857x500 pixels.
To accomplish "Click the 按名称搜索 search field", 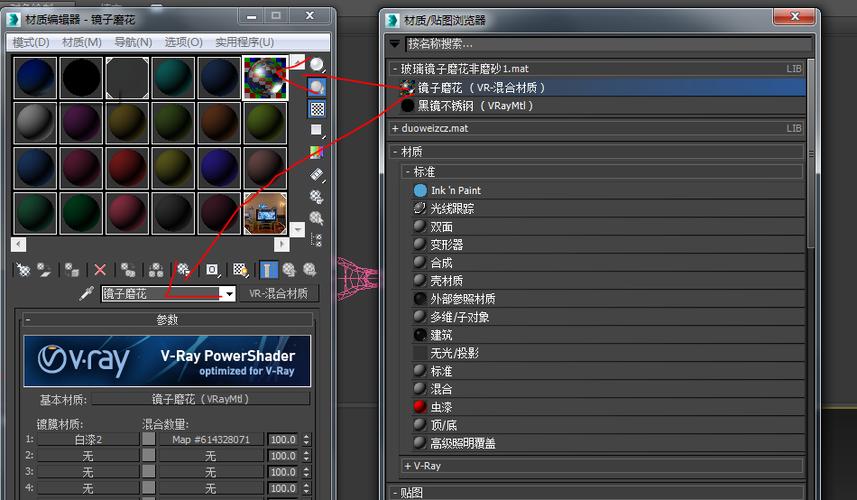I will pyautogui.click(x=608, y=44).
